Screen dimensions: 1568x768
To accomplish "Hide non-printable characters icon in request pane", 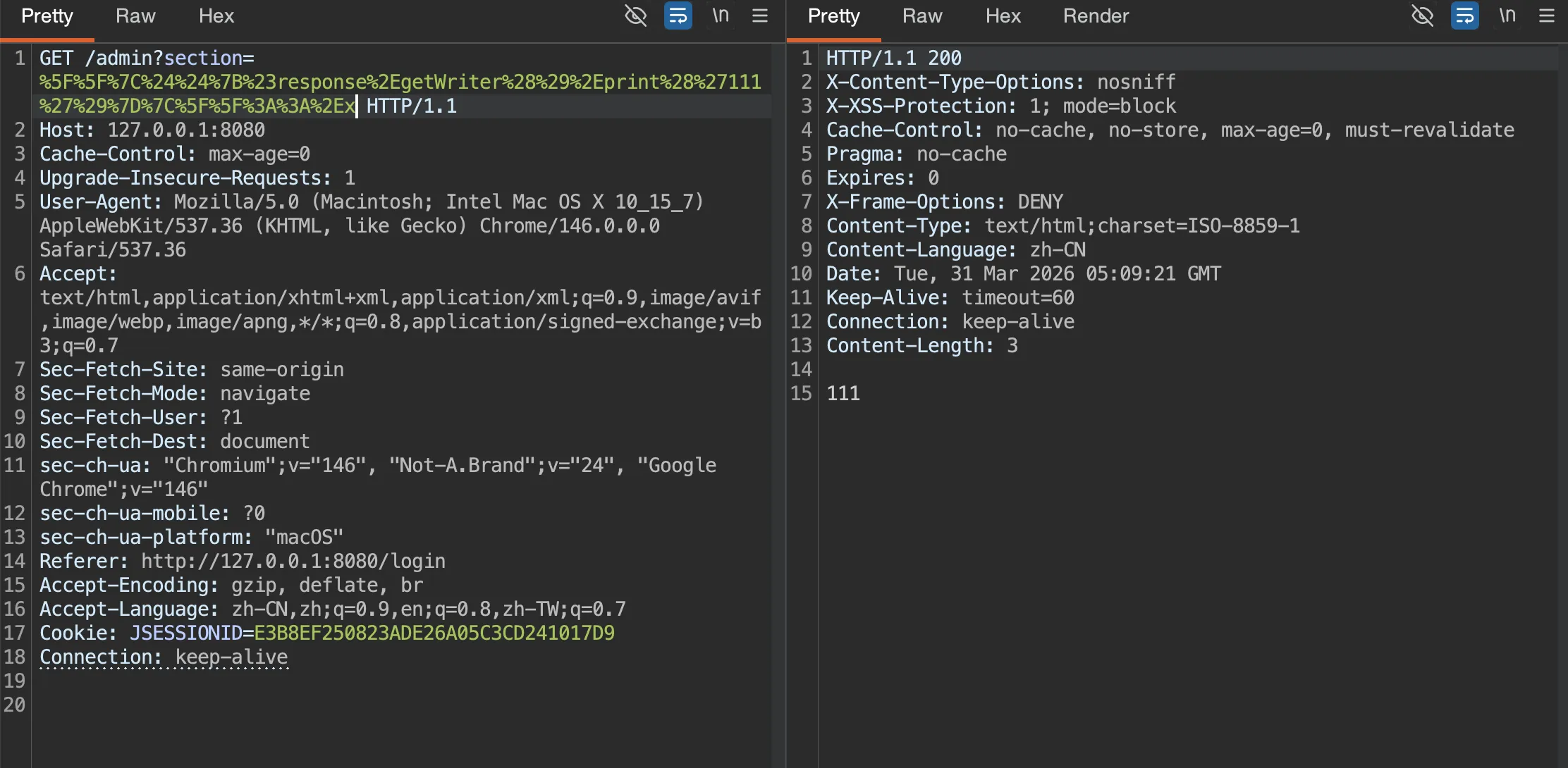I will tap(635, 16).
